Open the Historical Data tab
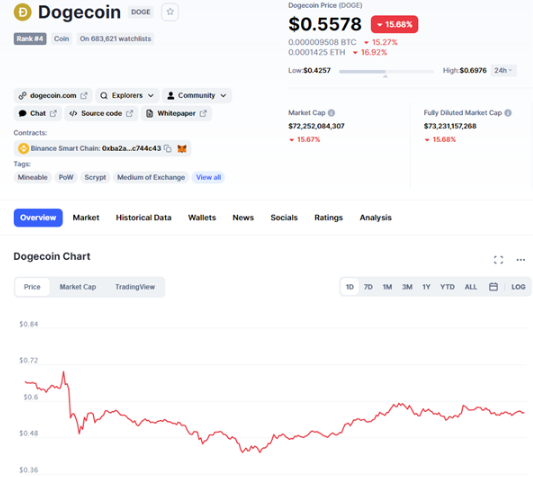This screenshot has width=533, height=477. [x=143, y=218]
